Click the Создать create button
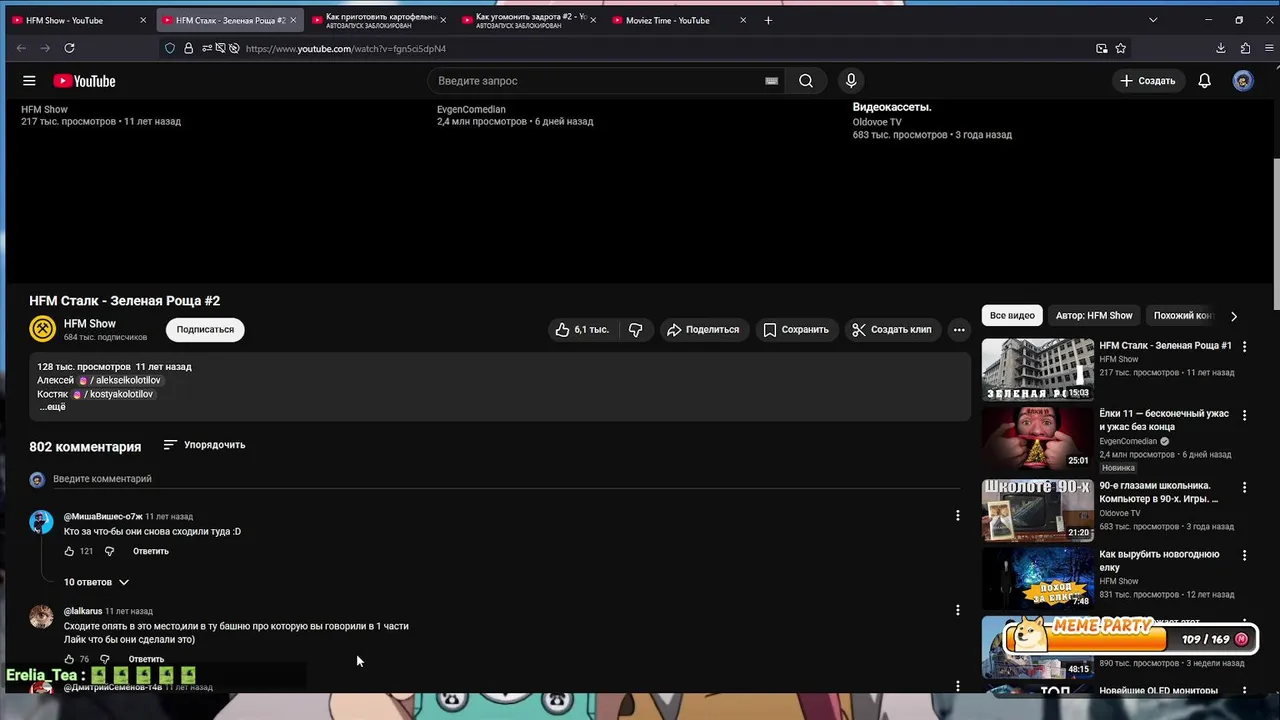Viewport: 1280px width, 720px height. tap(1148, 81)
